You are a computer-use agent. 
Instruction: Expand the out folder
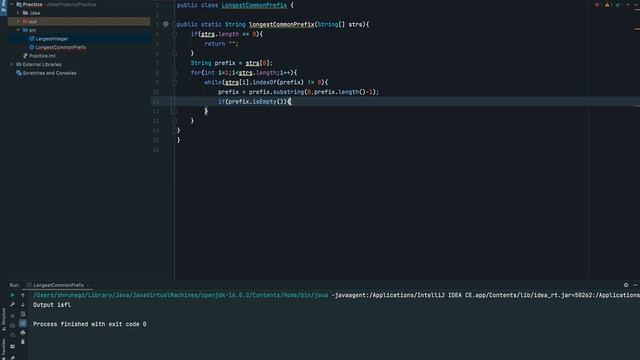pos(18,21)
